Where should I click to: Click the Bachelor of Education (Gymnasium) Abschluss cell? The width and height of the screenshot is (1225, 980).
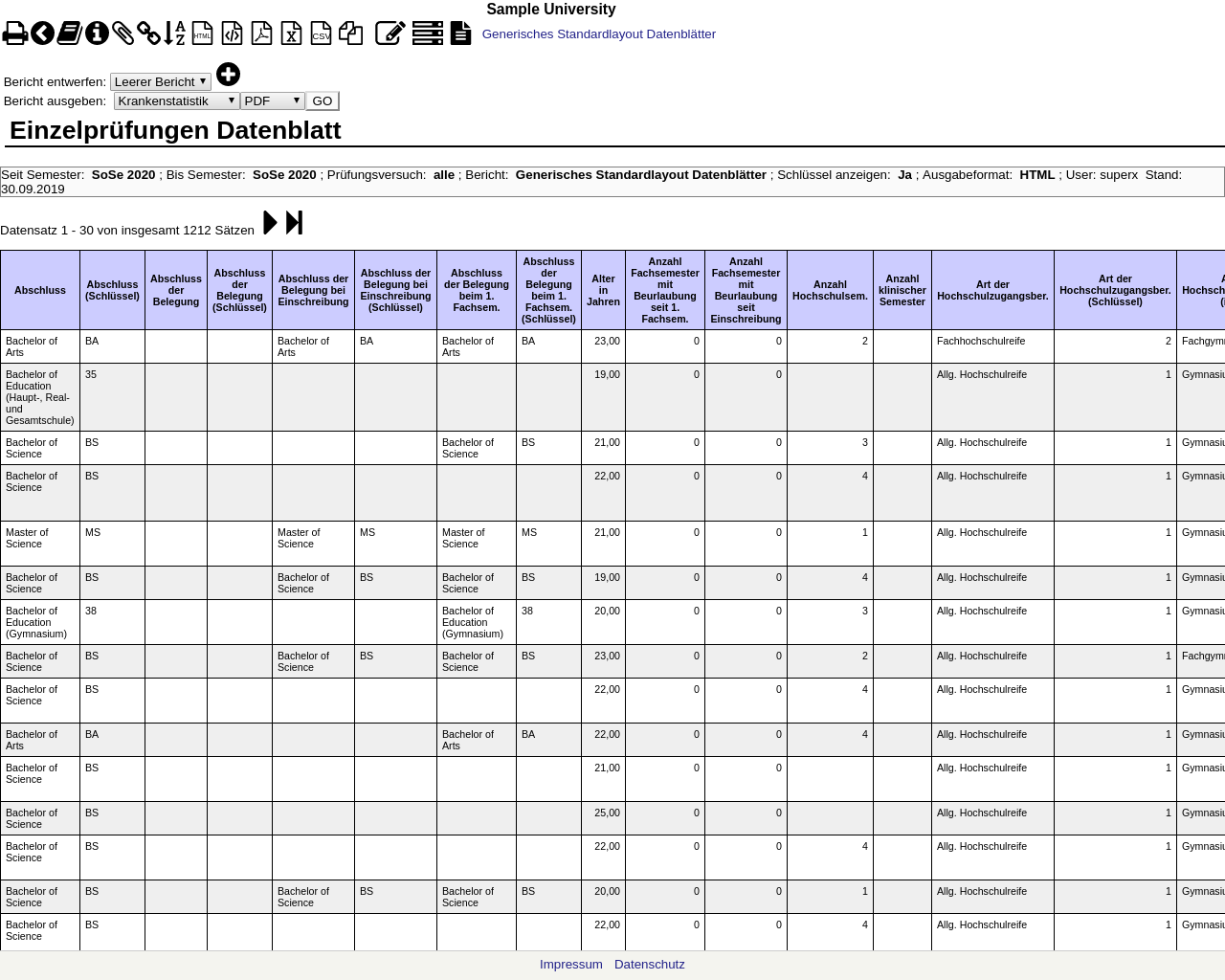40,622
